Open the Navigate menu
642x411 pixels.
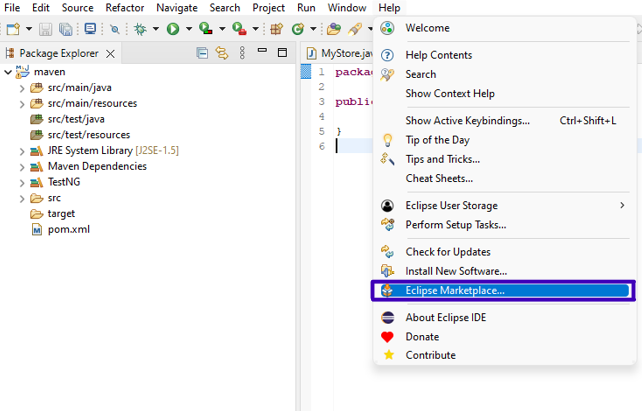[x=177, y=8]
